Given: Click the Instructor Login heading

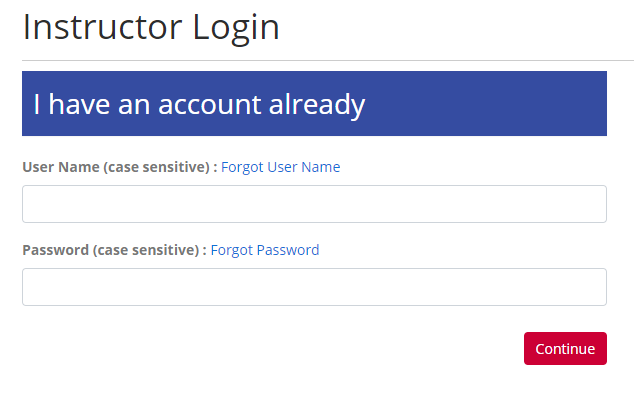Looking at the screenshot, I should tap(151, 27).
